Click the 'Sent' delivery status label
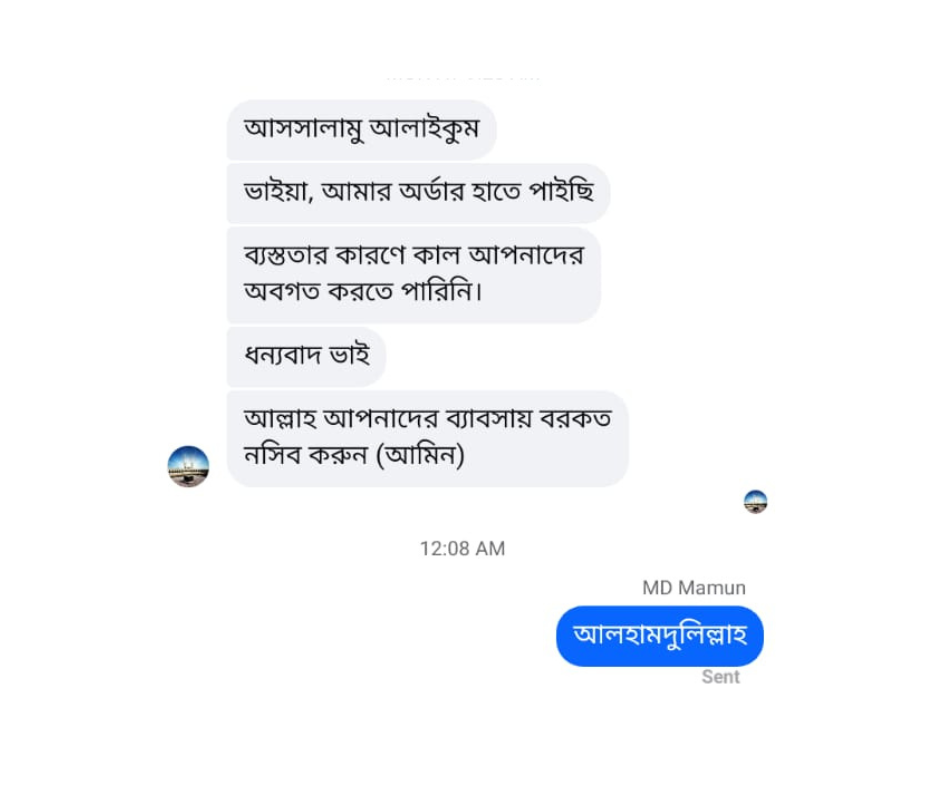 720,677
